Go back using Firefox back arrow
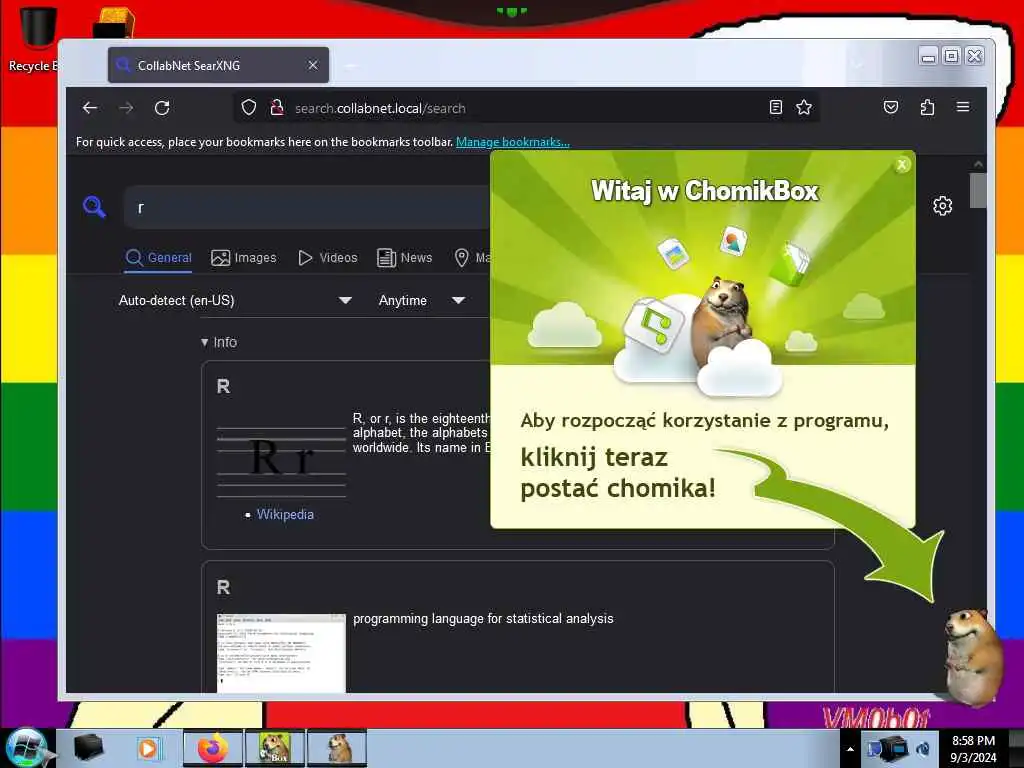 coord(90,108)
